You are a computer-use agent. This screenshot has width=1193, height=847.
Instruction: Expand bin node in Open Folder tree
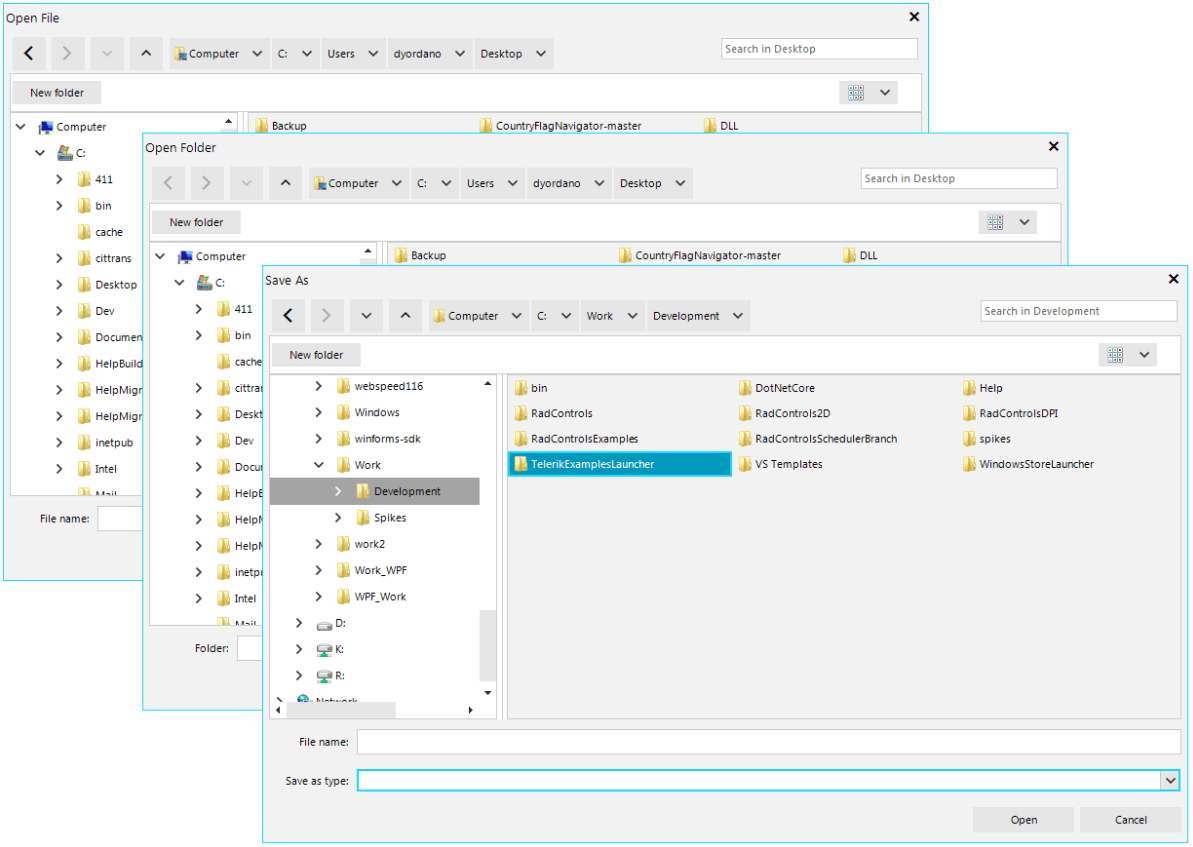[x=199, y=335]
